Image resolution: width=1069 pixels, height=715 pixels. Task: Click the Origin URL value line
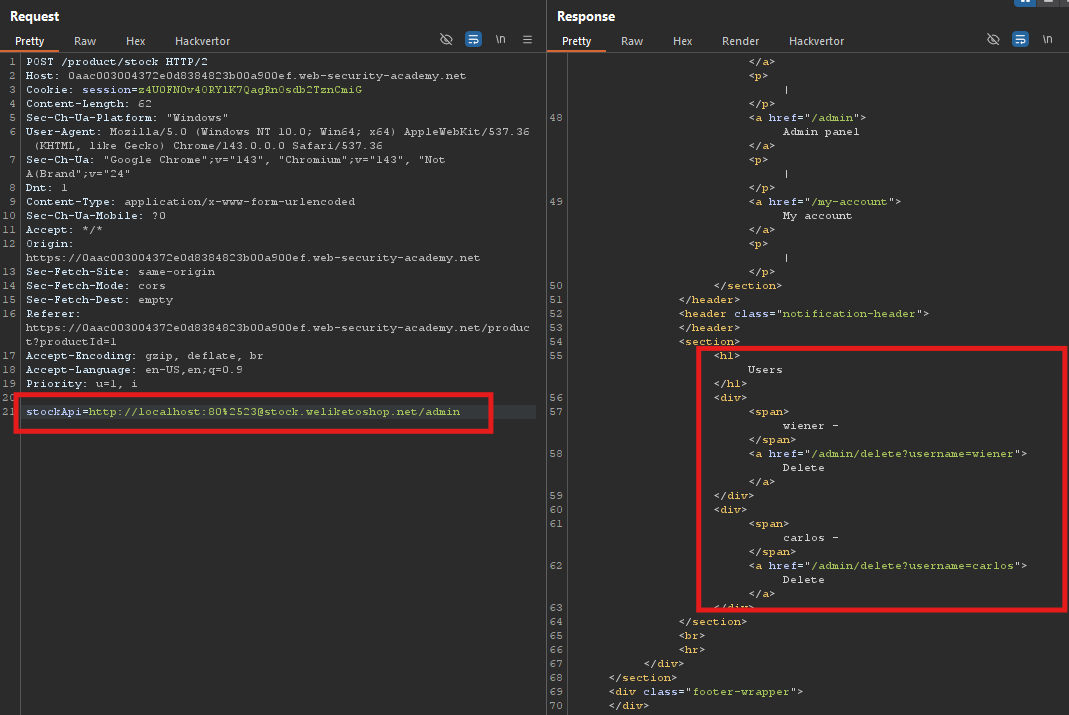coord(253,258)
